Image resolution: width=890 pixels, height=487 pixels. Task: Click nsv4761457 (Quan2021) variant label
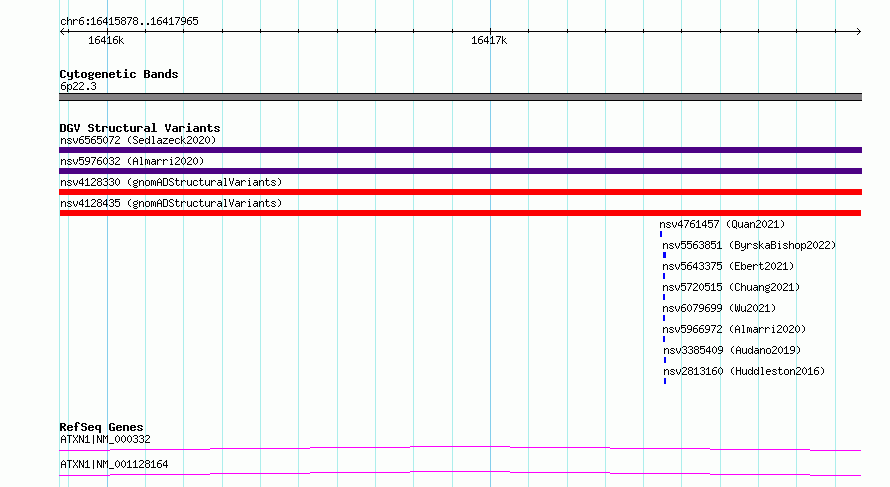(x=722, y=224)
